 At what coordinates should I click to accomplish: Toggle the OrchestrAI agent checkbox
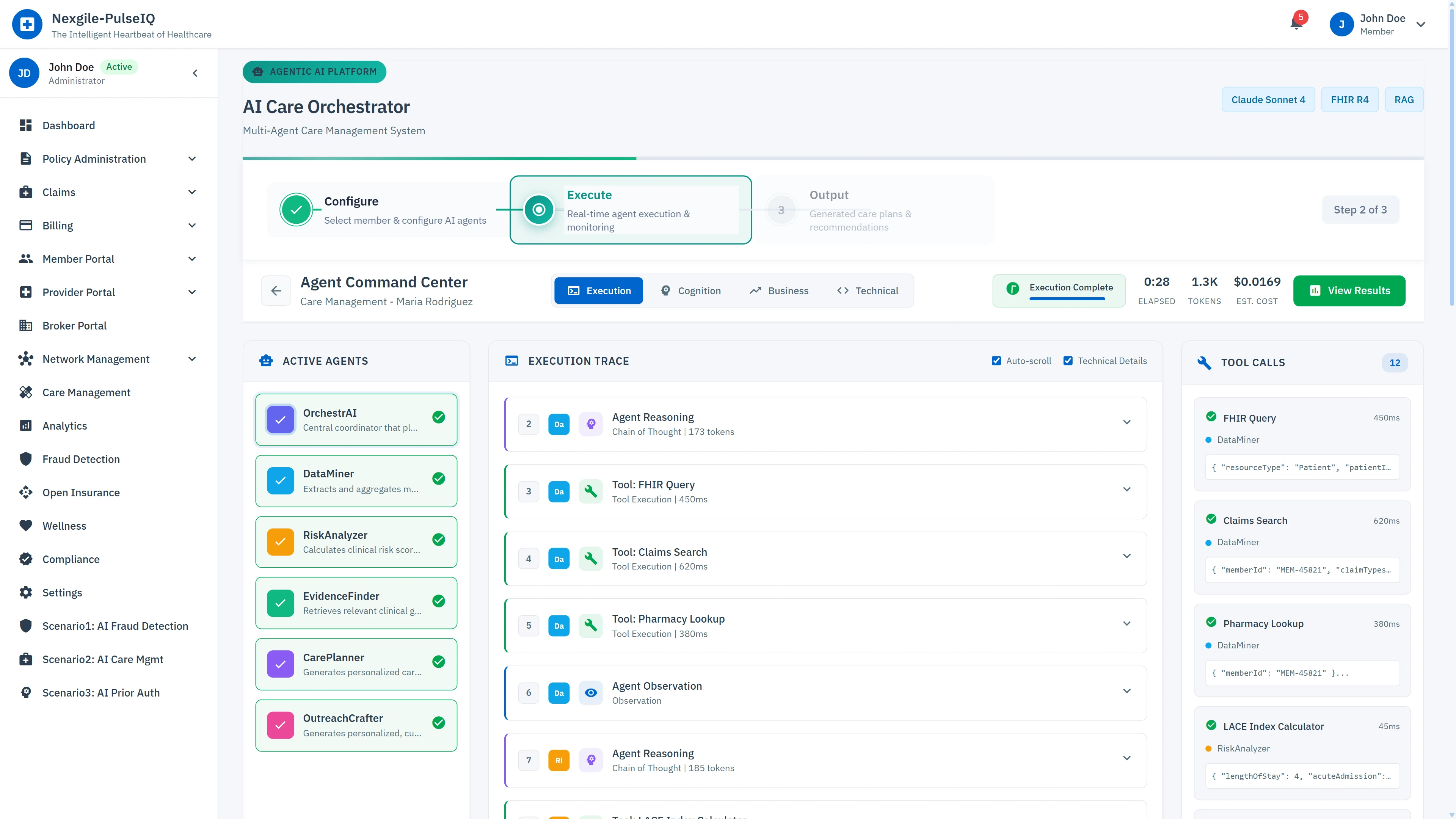click(281, 419)
